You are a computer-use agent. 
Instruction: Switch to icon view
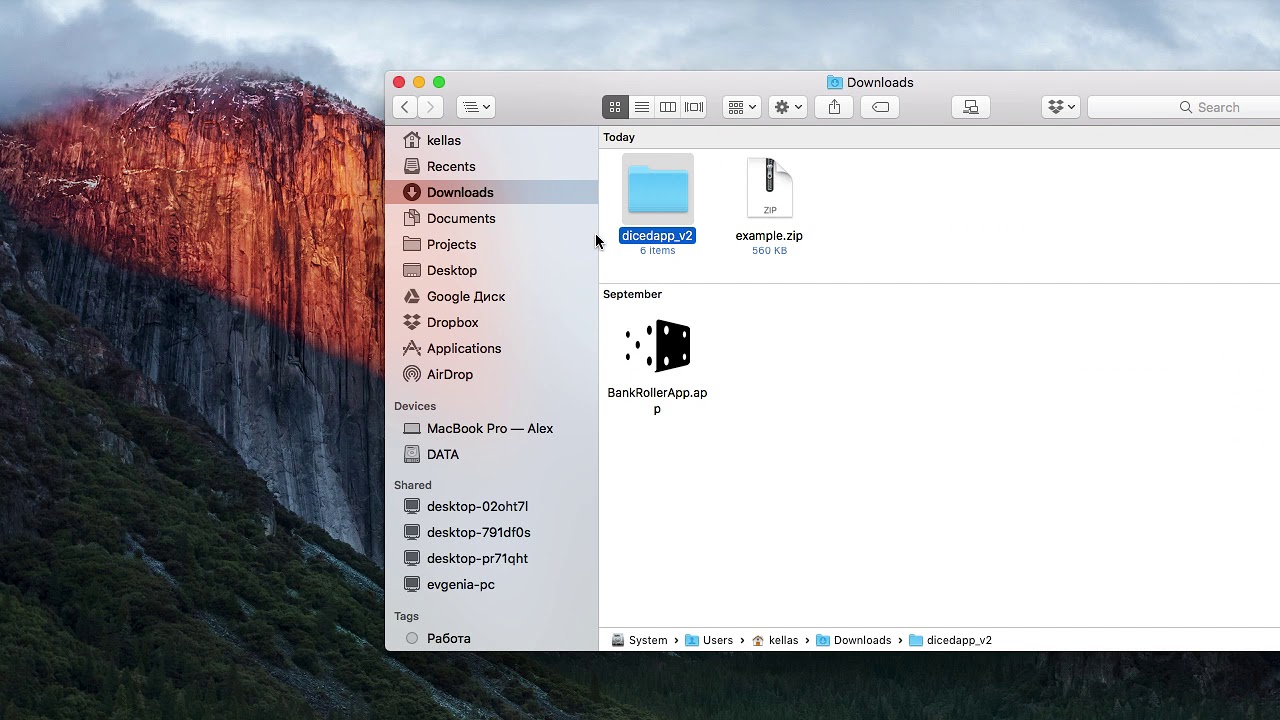615,107
